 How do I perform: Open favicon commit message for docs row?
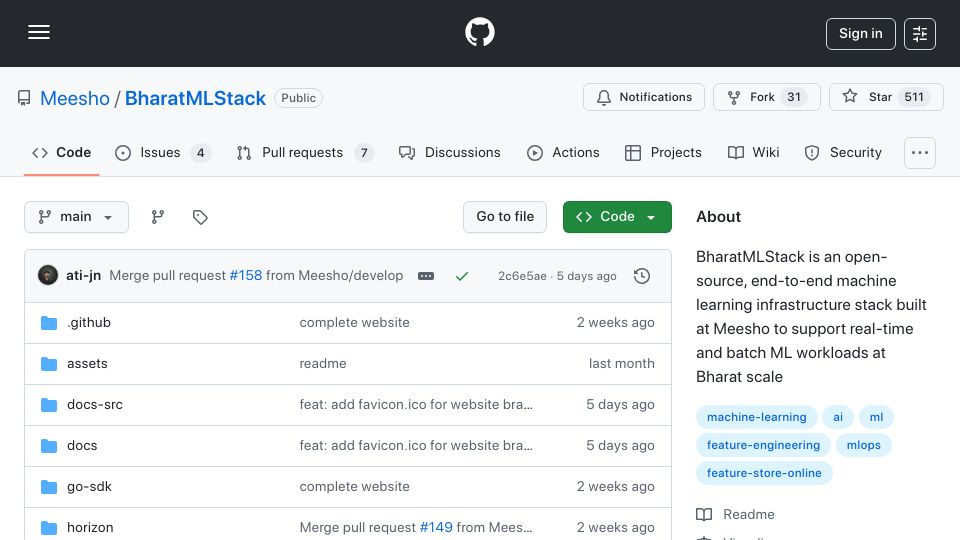[416, 446]
